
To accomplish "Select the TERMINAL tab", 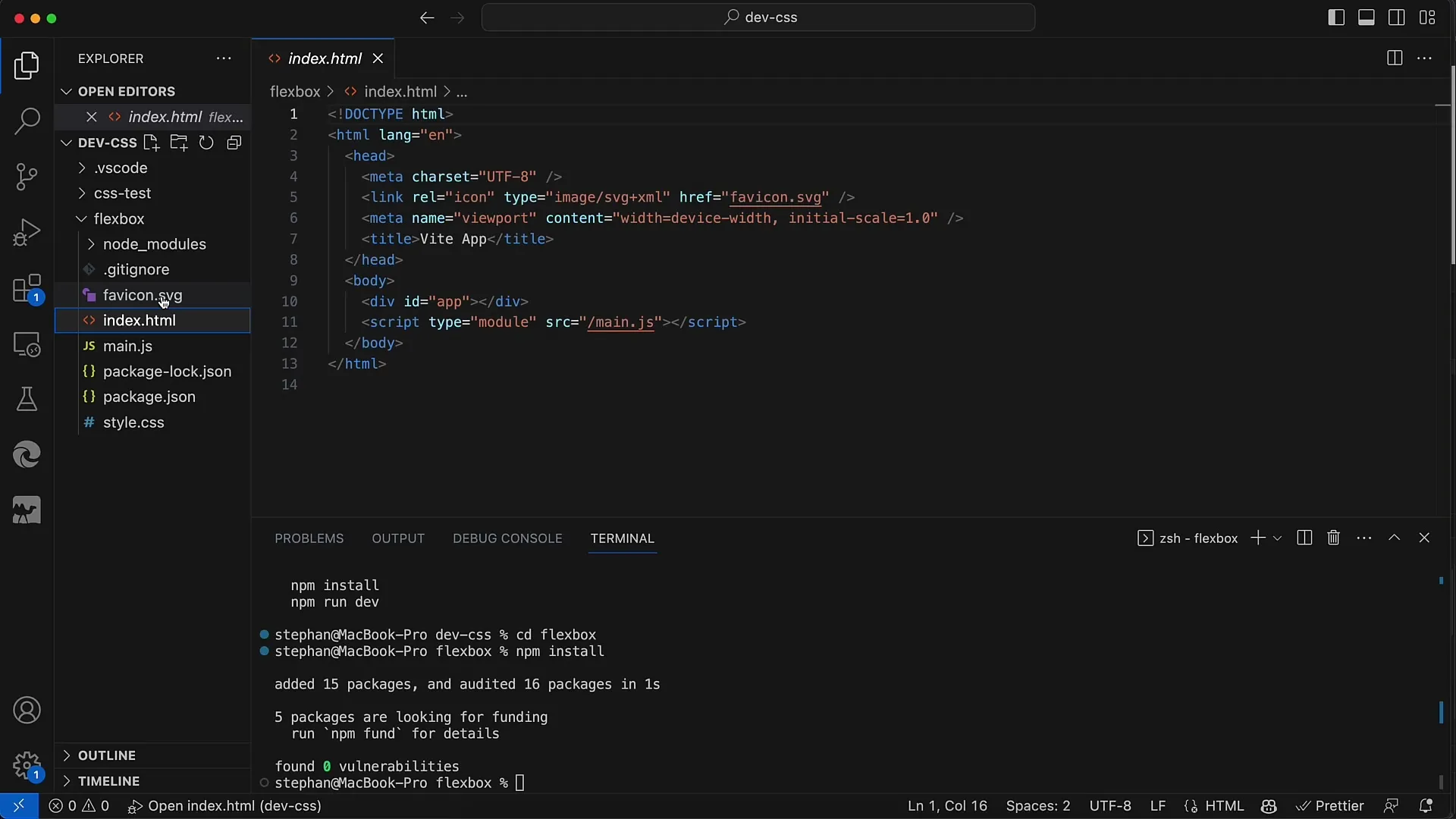I will pyautogui.click(x=622, y=538).
